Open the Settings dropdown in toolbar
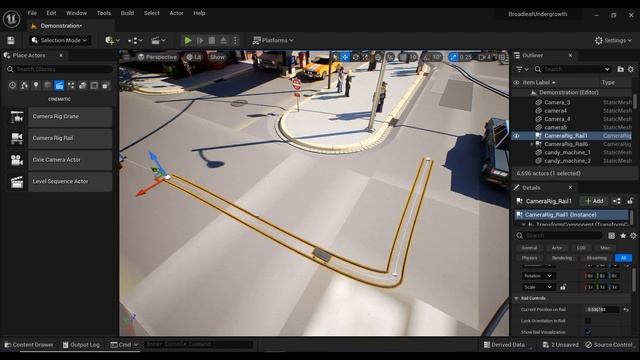 click(613, 40)
